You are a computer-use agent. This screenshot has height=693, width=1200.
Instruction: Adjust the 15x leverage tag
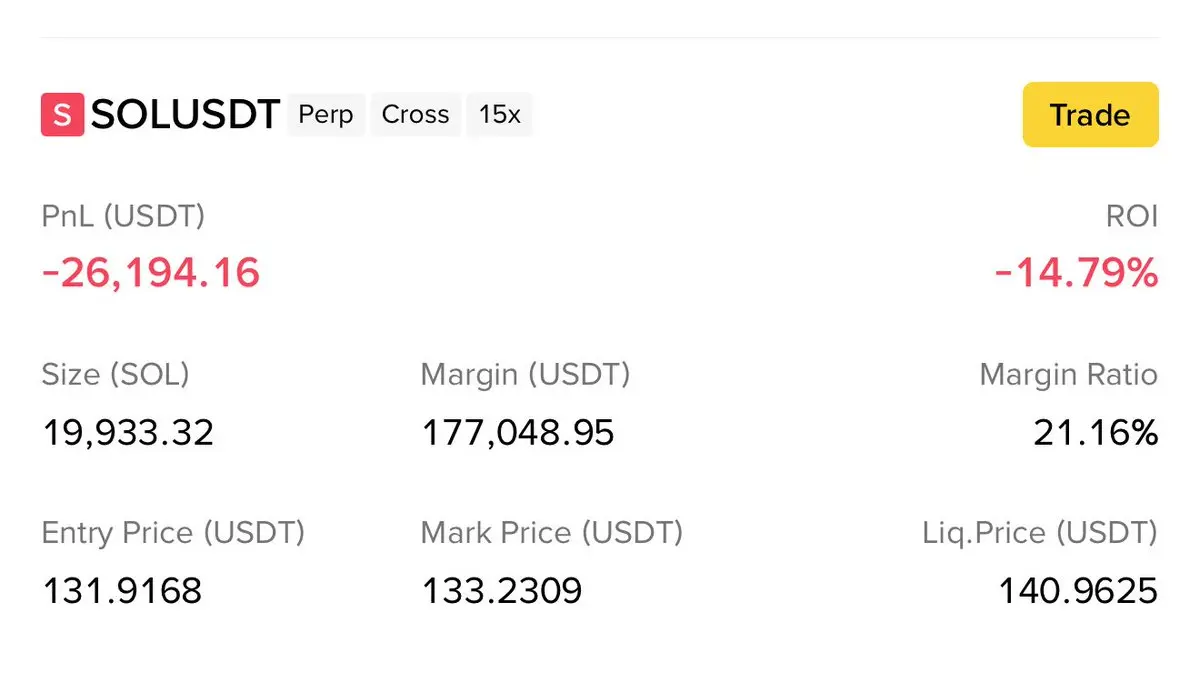499,115
